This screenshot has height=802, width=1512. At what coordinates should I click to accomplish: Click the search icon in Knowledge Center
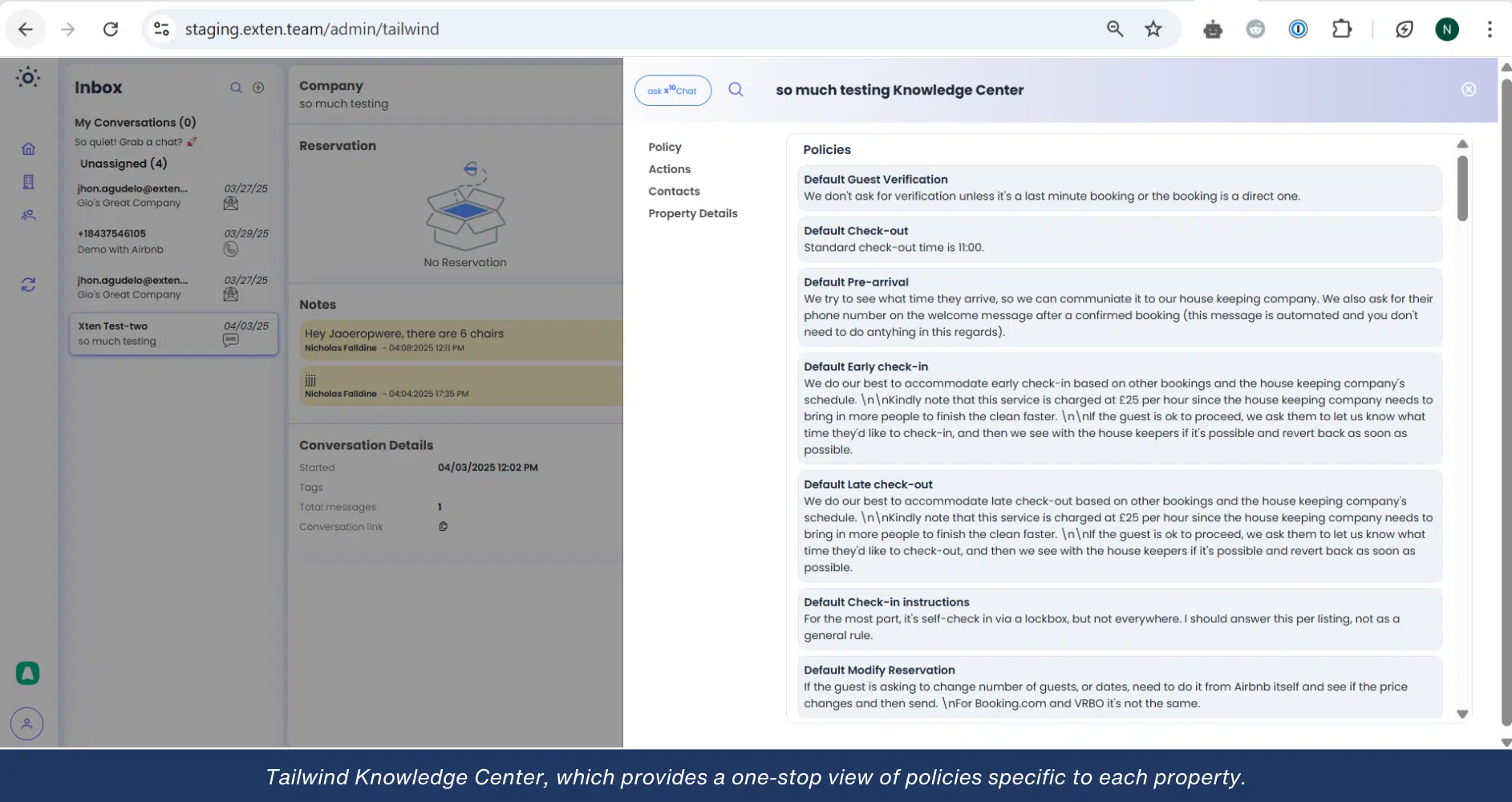pos(736,90)
